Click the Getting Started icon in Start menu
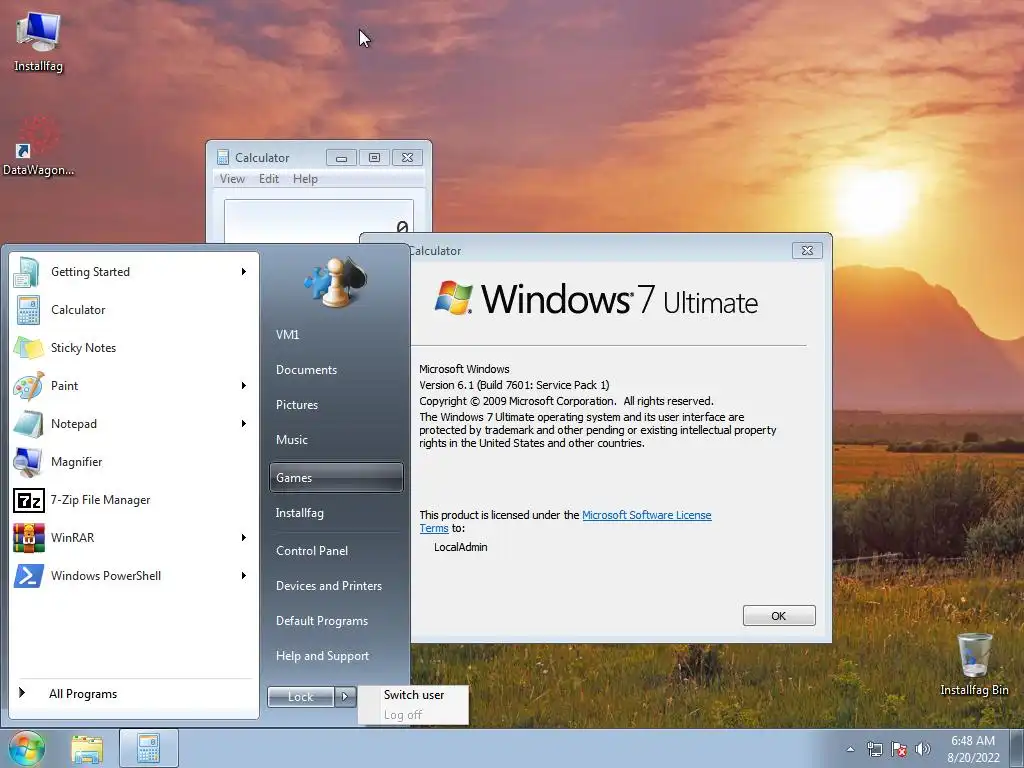 point(27,272)
